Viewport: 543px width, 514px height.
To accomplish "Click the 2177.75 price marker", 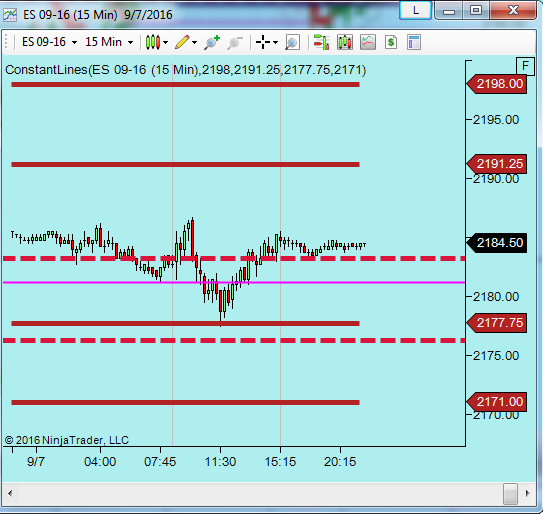I will pyautogui.click(x=497, y=323).
